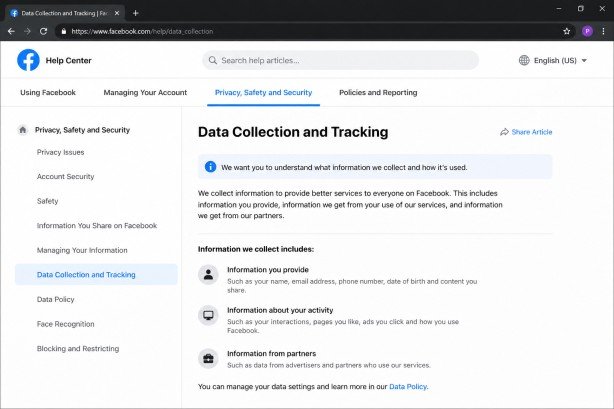Open Privacy Issues in the sidebar
This screenshot has height=409, width=614.
61,152
